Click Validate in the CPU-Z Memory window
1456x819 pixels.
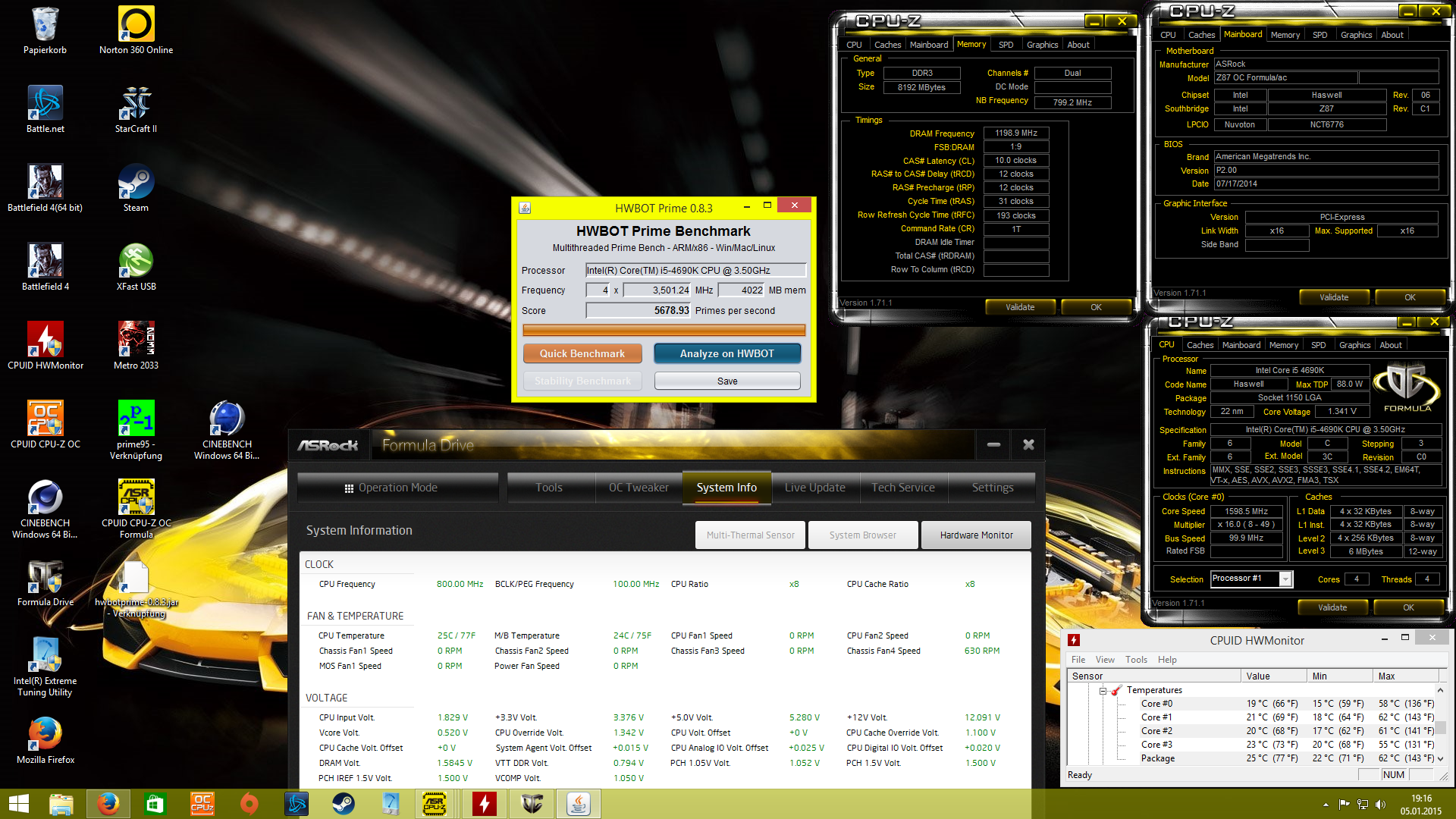pos(1020,307)
